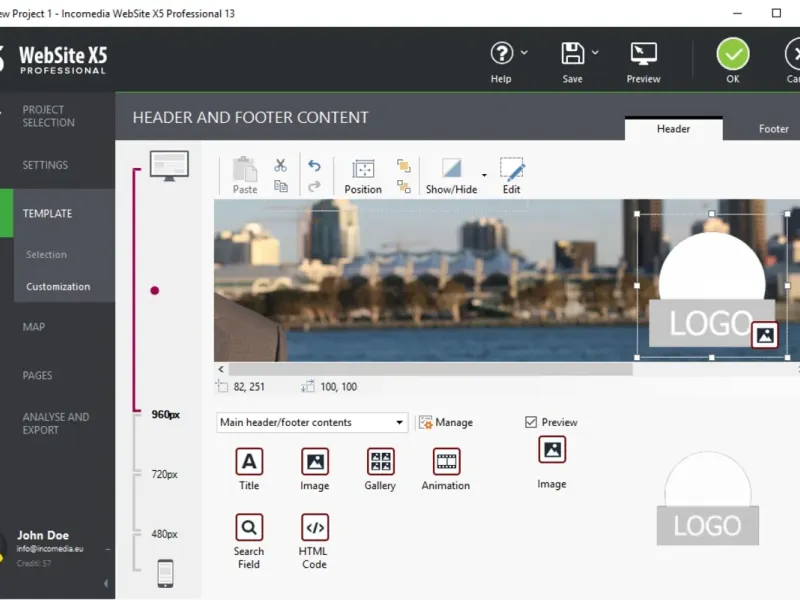Go to Analyse and Export step
800x600 pixels.
tap(56, 423)
